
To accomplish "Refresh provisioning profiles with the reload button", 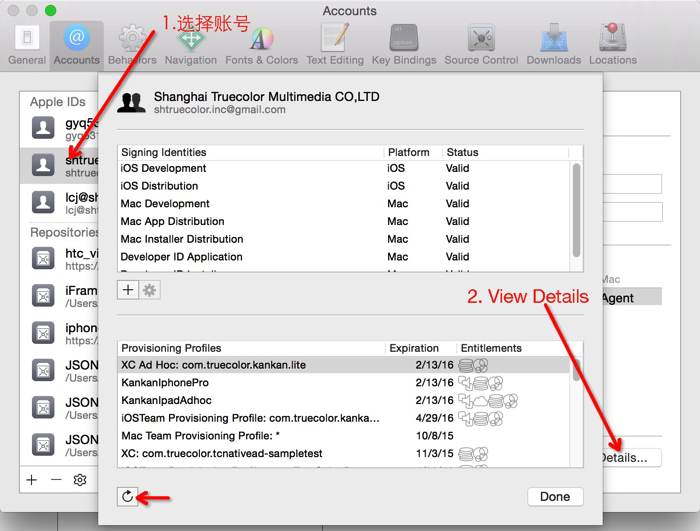I will [x=128, y=497].
